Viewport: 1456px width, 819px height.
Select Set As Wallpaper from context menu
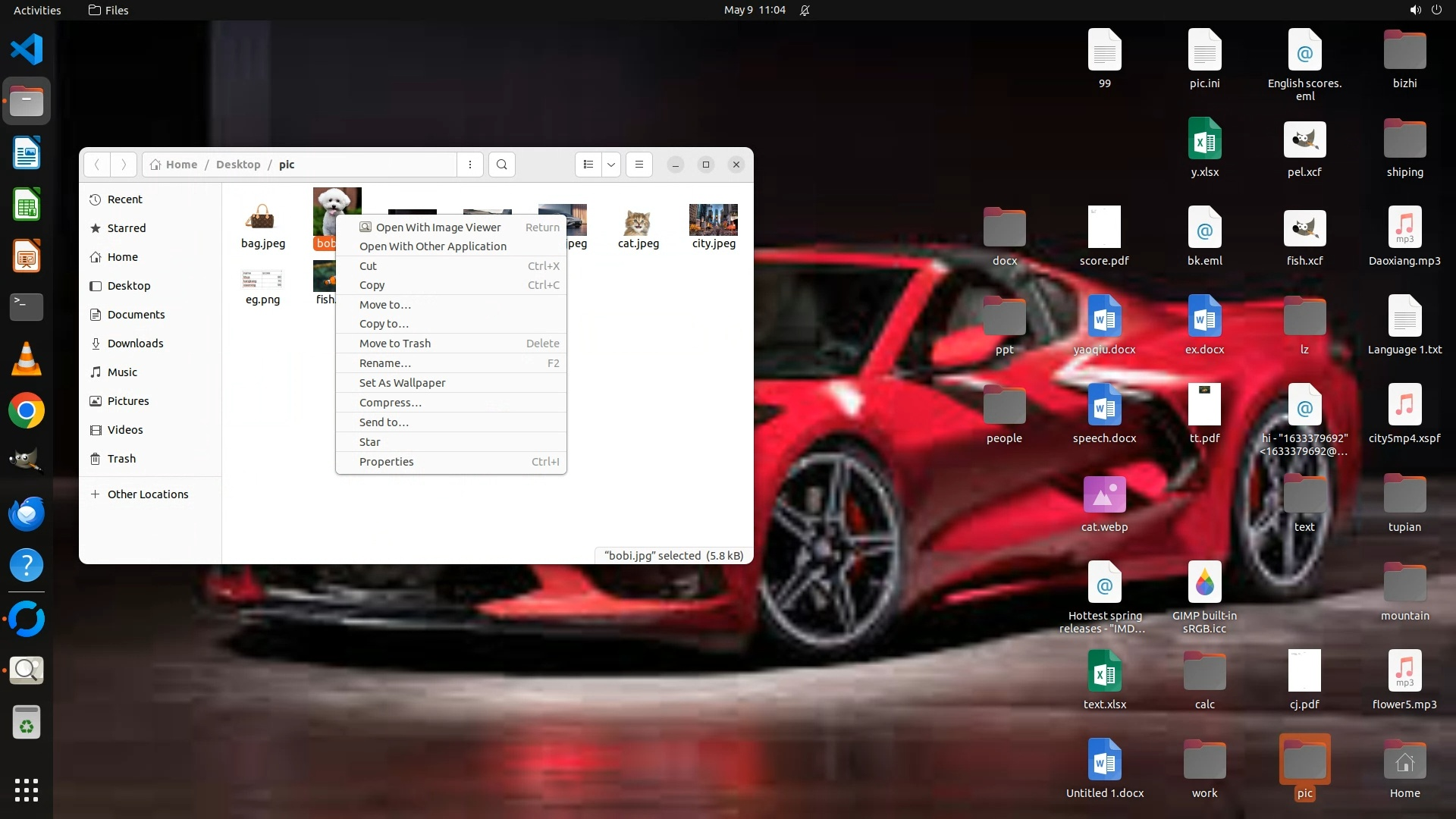[402, 383]
